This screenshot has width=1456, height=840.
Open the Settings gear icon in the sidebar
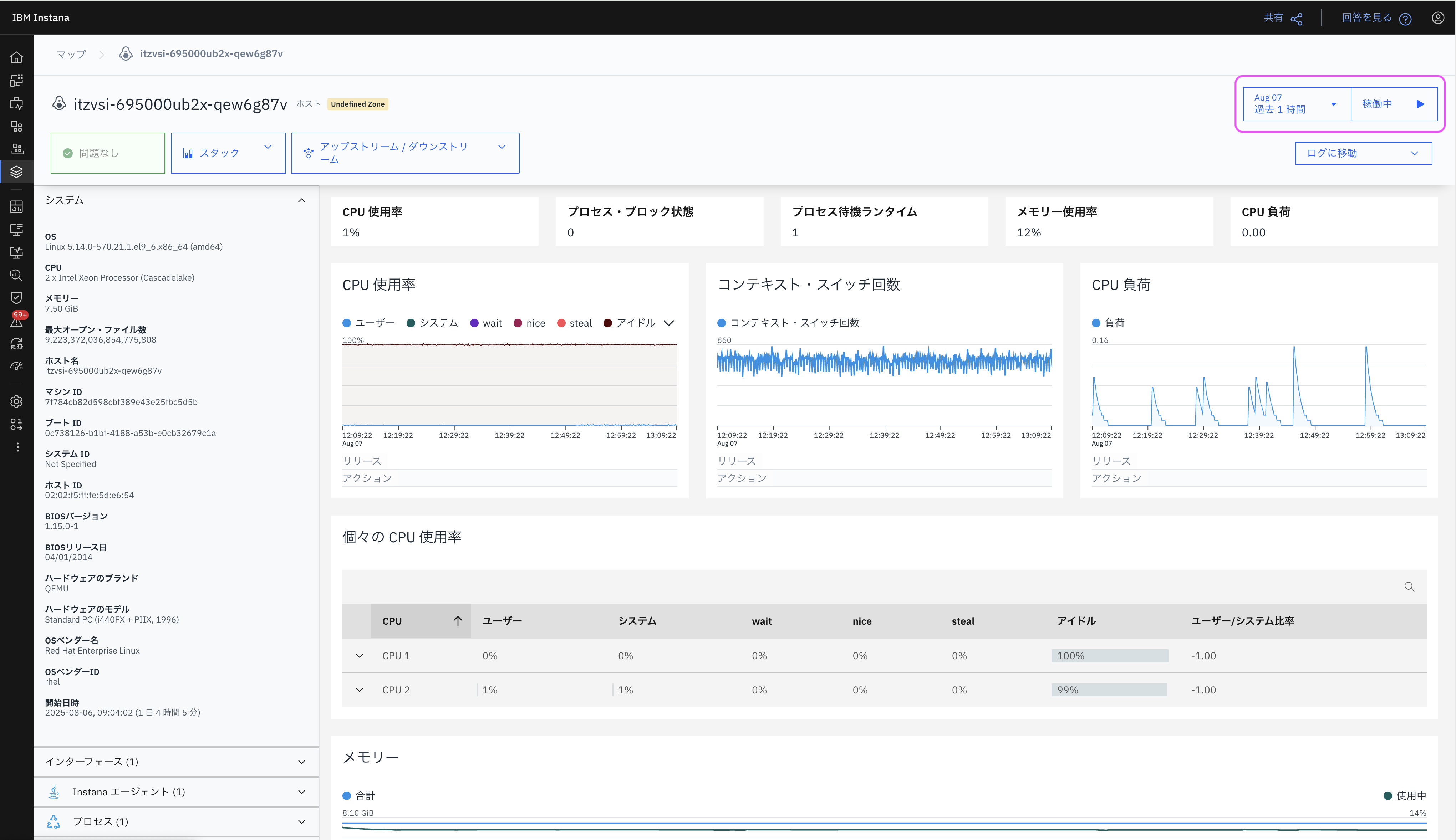click(16, 401)
